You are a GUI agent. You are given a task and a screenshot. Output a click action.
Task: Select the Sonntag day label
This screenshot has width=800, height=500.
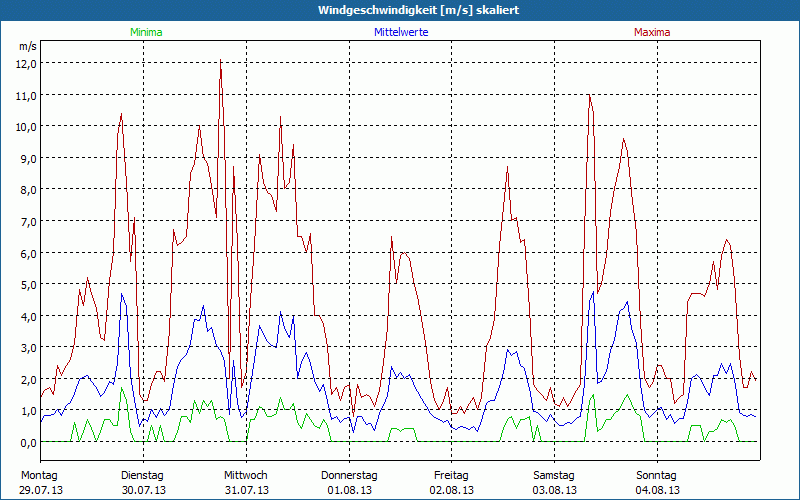pos(657,475)
